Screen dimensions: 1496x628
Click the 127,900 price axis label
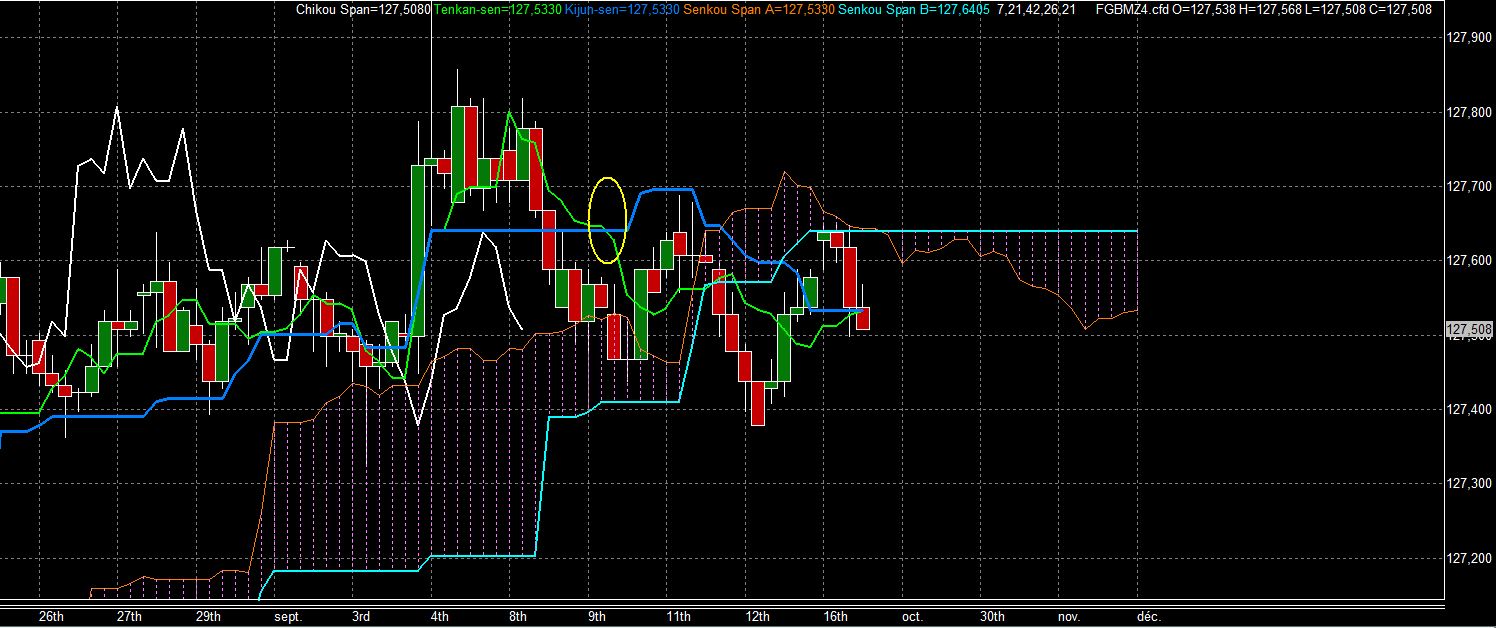coord(1469,37)
